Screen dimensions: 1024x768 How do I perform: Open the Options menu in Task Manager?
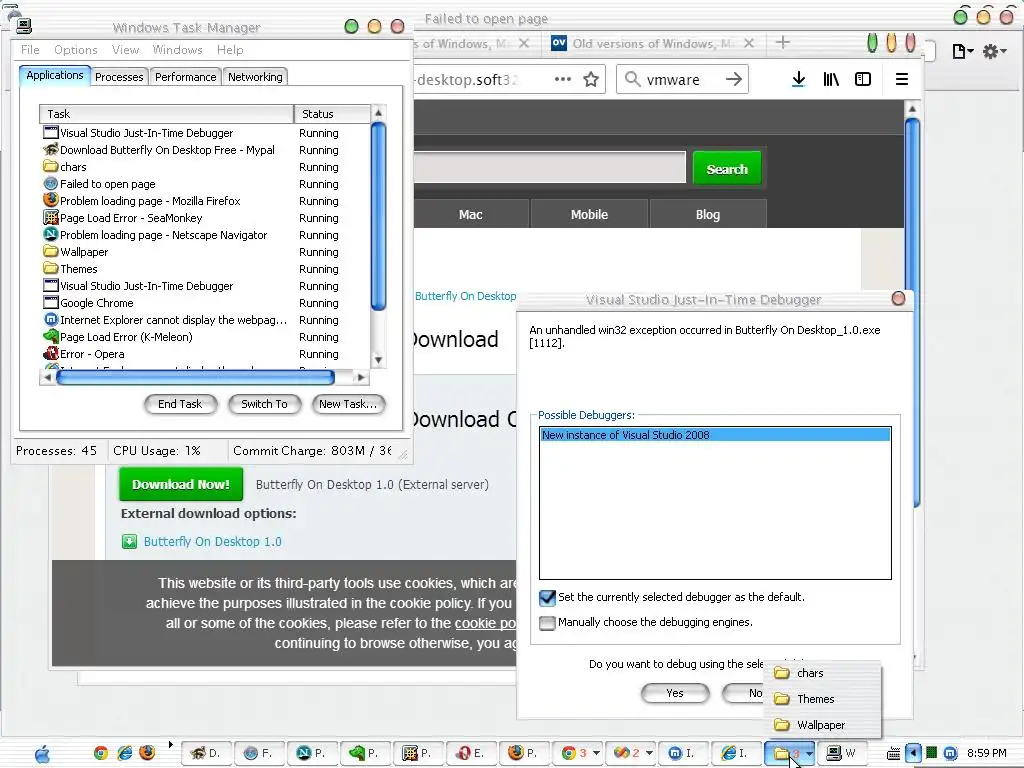[x=76, y=50]
